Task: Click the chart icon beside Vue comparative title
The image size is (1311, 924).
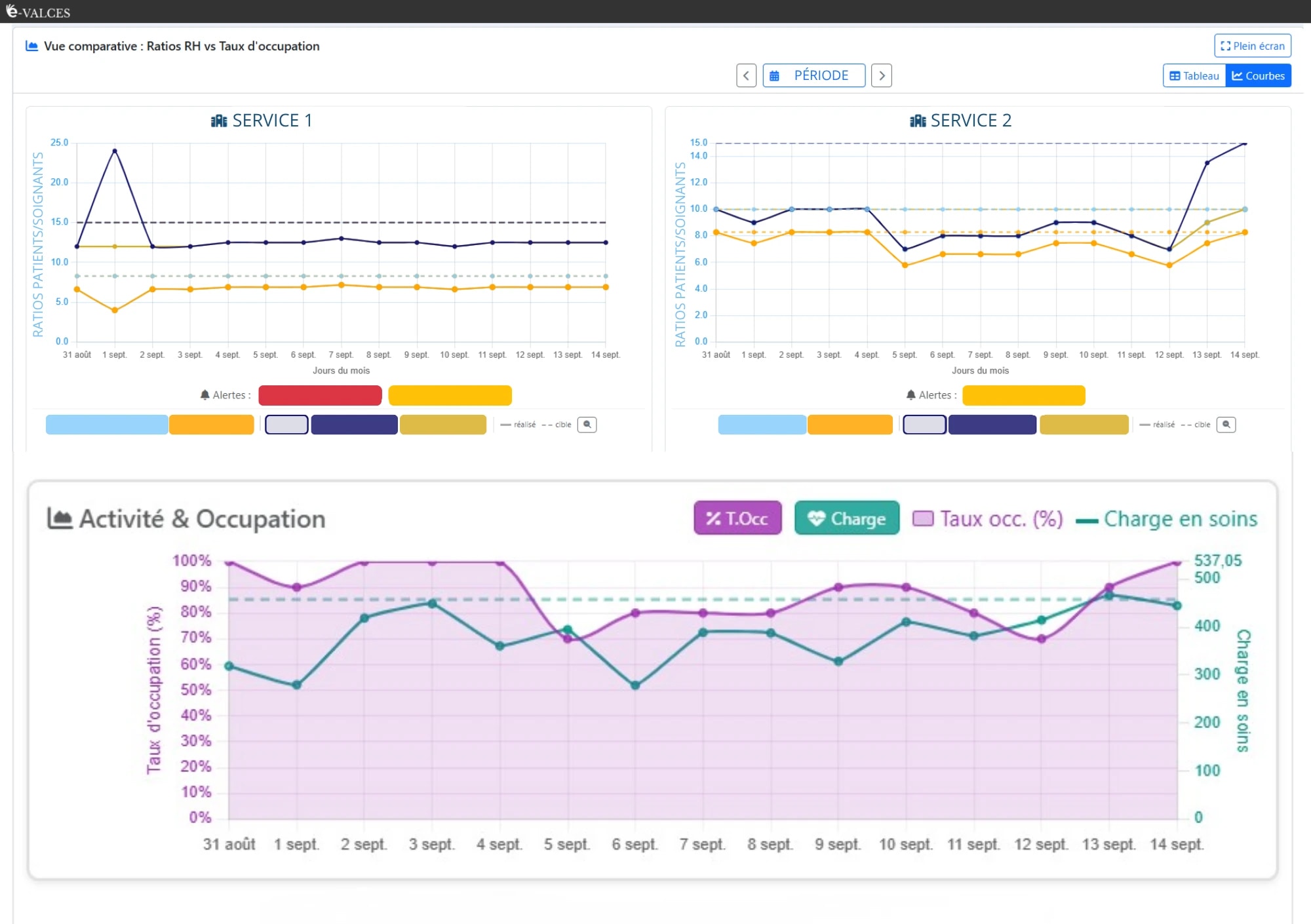Action: point(31,46)
